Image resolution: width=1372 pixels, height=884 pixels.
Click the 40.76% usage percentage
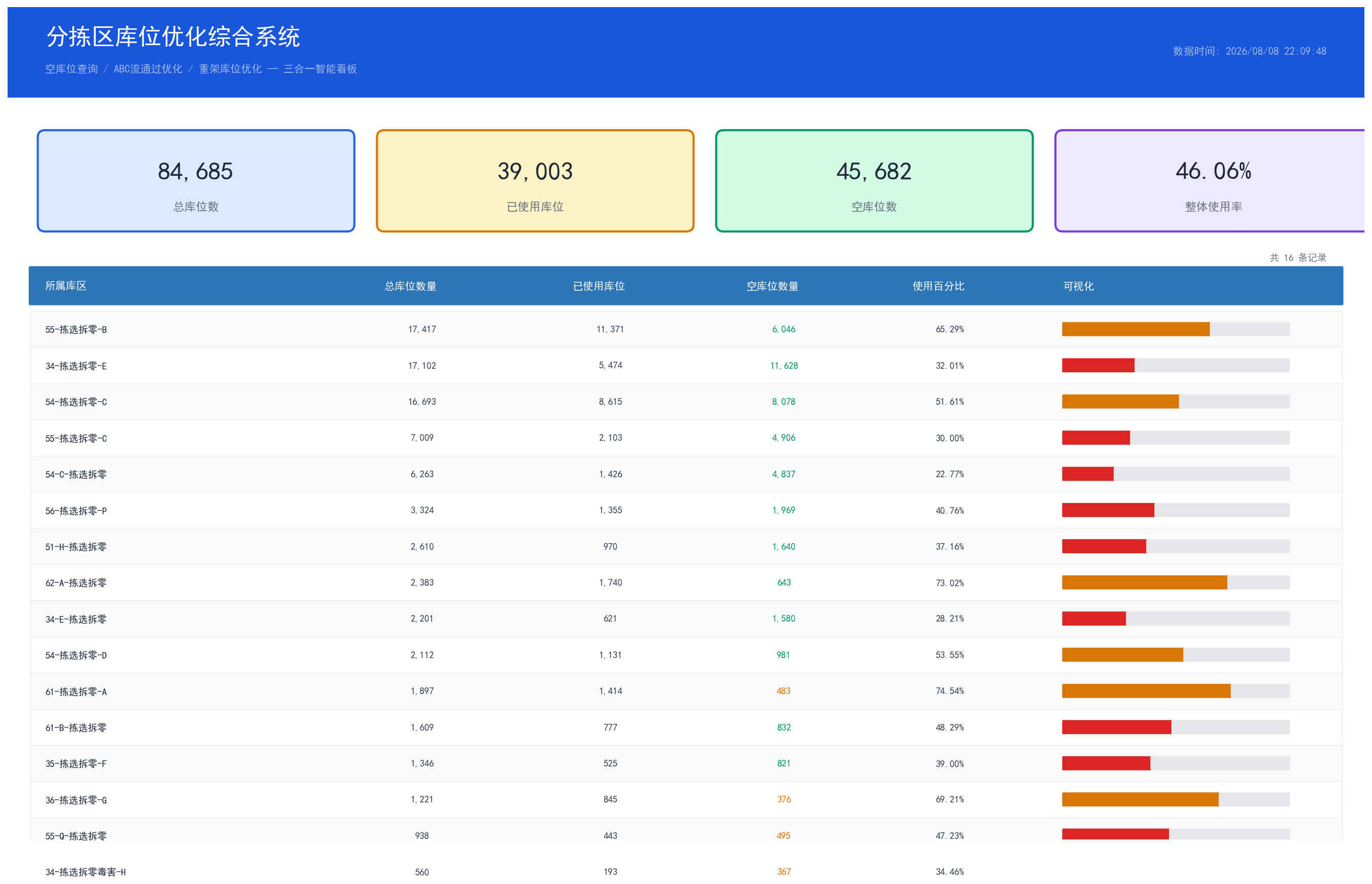tap(950, 510)
